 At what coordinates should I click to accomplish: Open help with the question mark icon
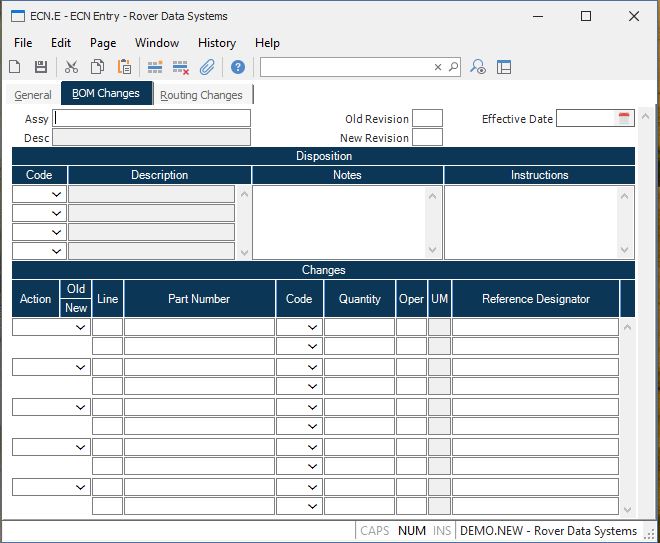238,67
